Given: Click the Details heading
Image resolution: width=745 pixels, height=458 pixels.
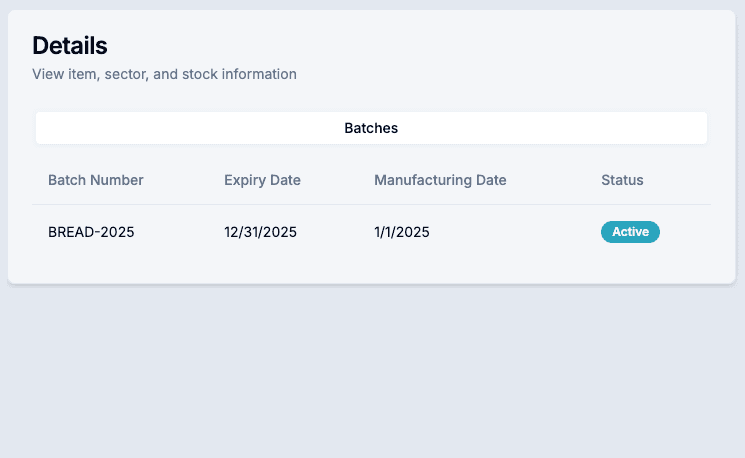Looking at the screenshot, I should pos(70,45).
